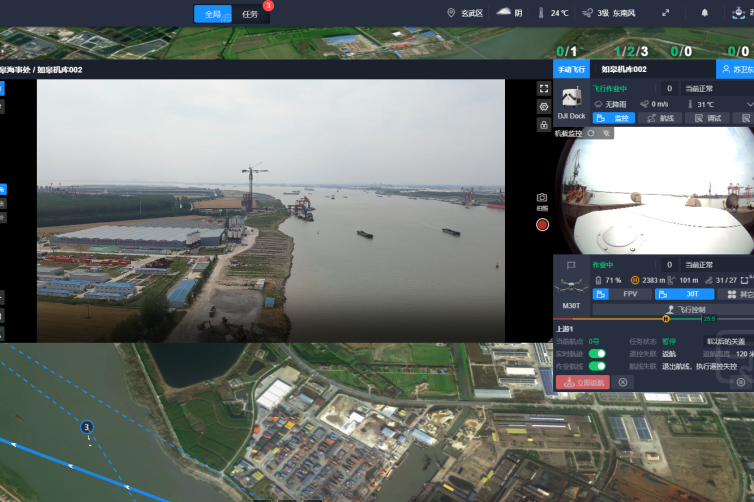Open notifications via the bell icon
The height and width of the screenshot is (502, 754).
[x=704, y=13]
